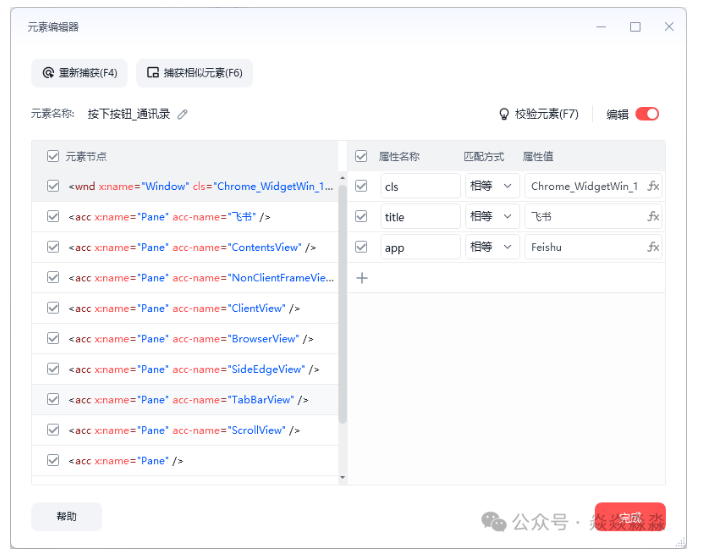Click the fx icon in cls row
Screen dimensions: 714x560
pyautogui.click(x=653, y=186)
